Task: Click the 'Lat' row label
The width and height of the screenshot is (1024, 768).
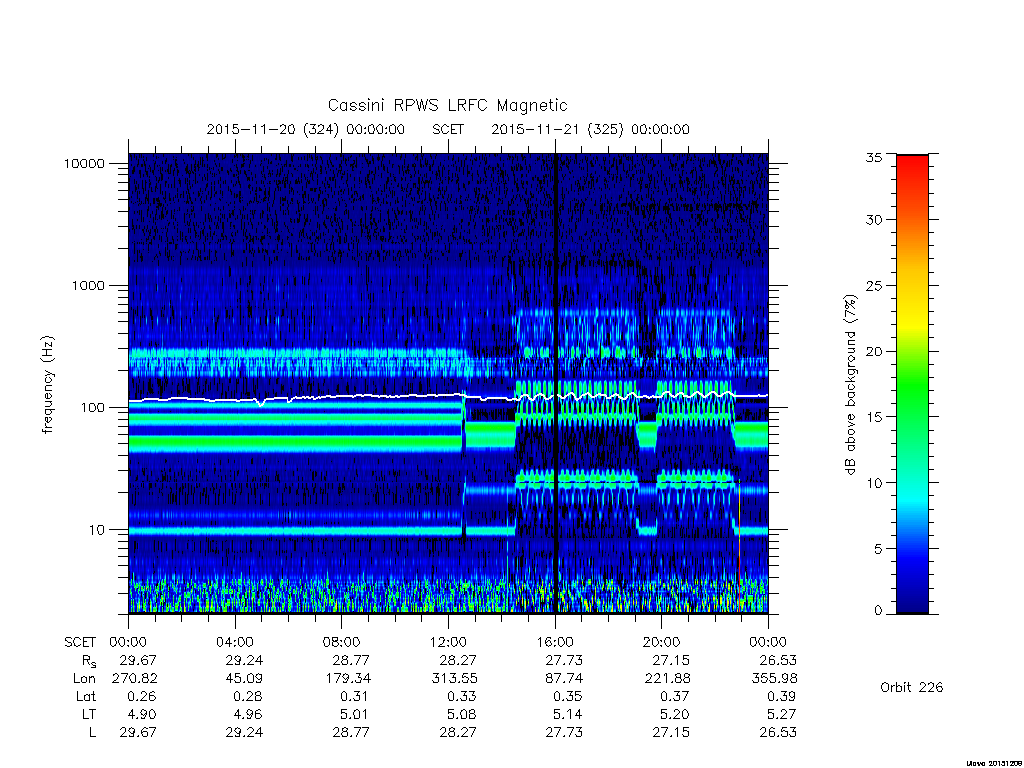Action: [x=86, y=696]
